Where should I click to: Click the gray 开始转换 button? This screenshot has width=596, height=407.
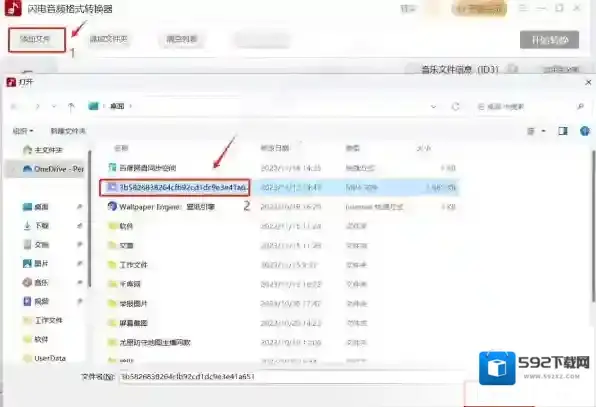pyautogui.click(x=549, y=40)
